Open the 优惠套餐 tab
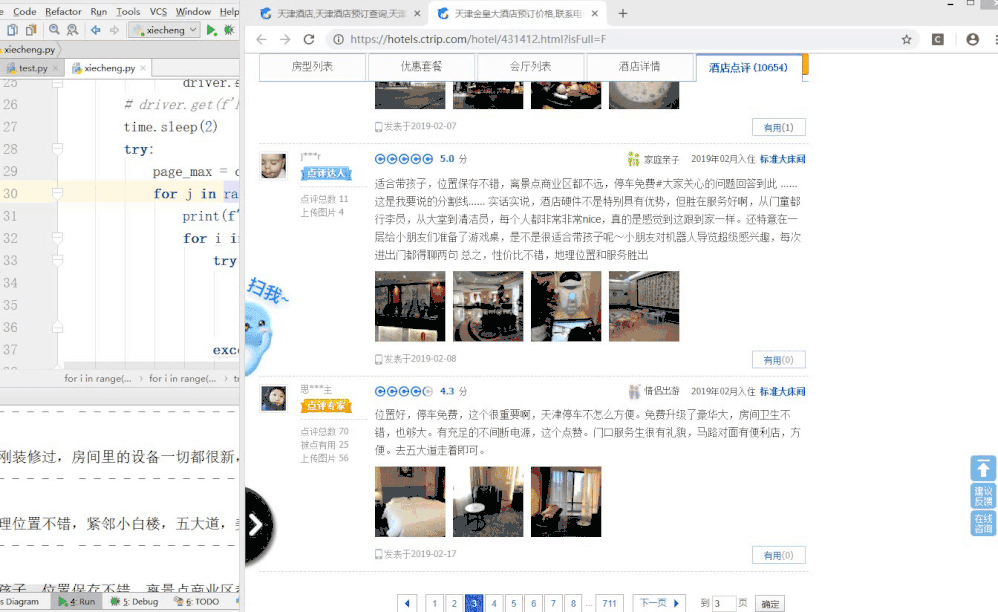This screenshot has height=612, width=998. coord(421,67)
